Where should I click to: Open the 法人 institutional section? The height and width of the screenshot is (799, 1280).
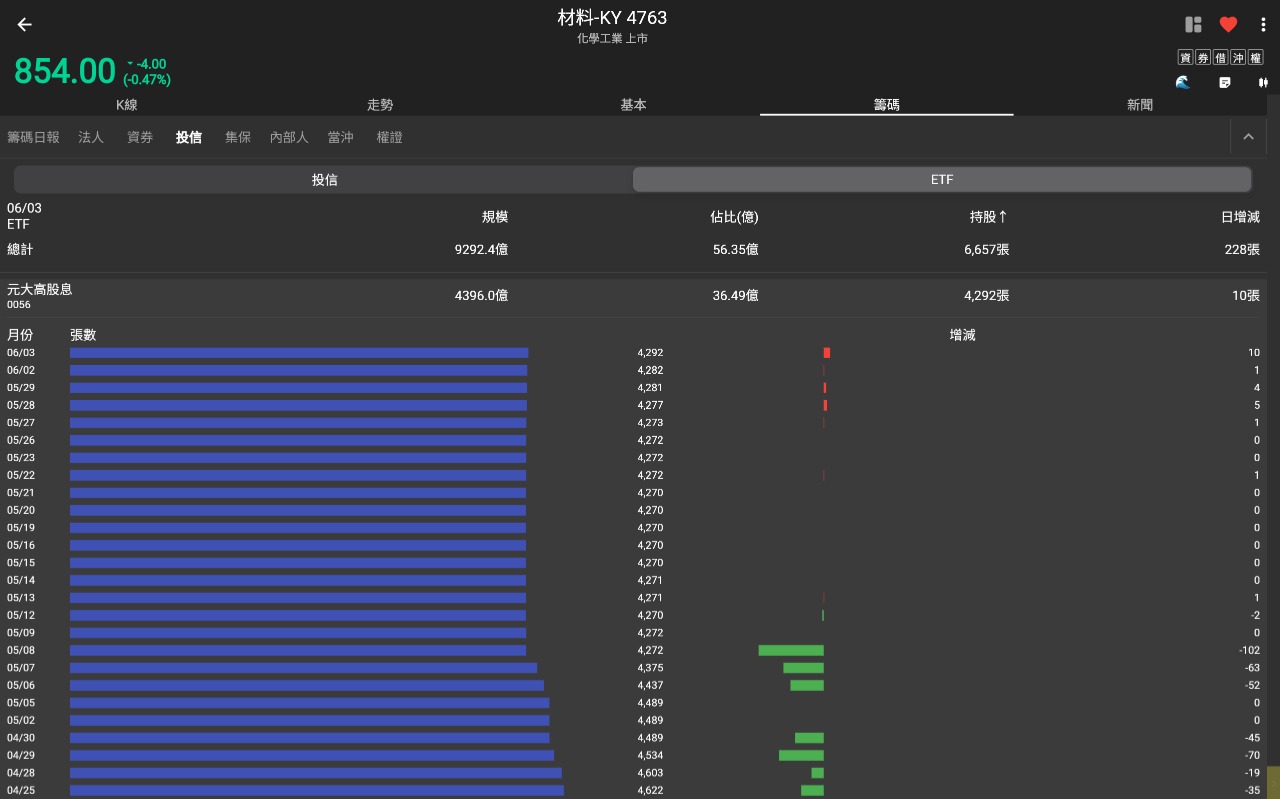click(x=91, y=137)
